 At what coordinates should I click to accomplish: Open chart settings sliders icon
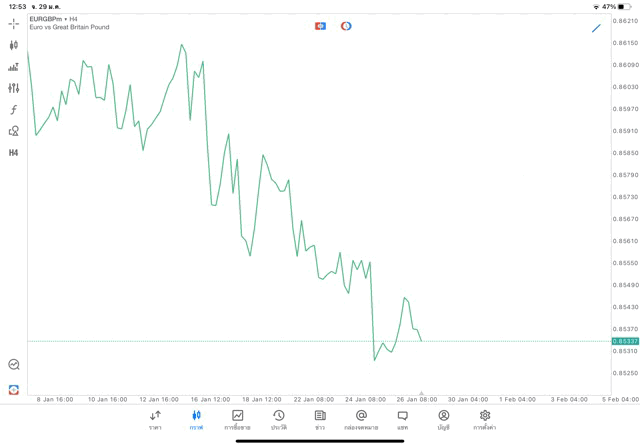[14, 88]
